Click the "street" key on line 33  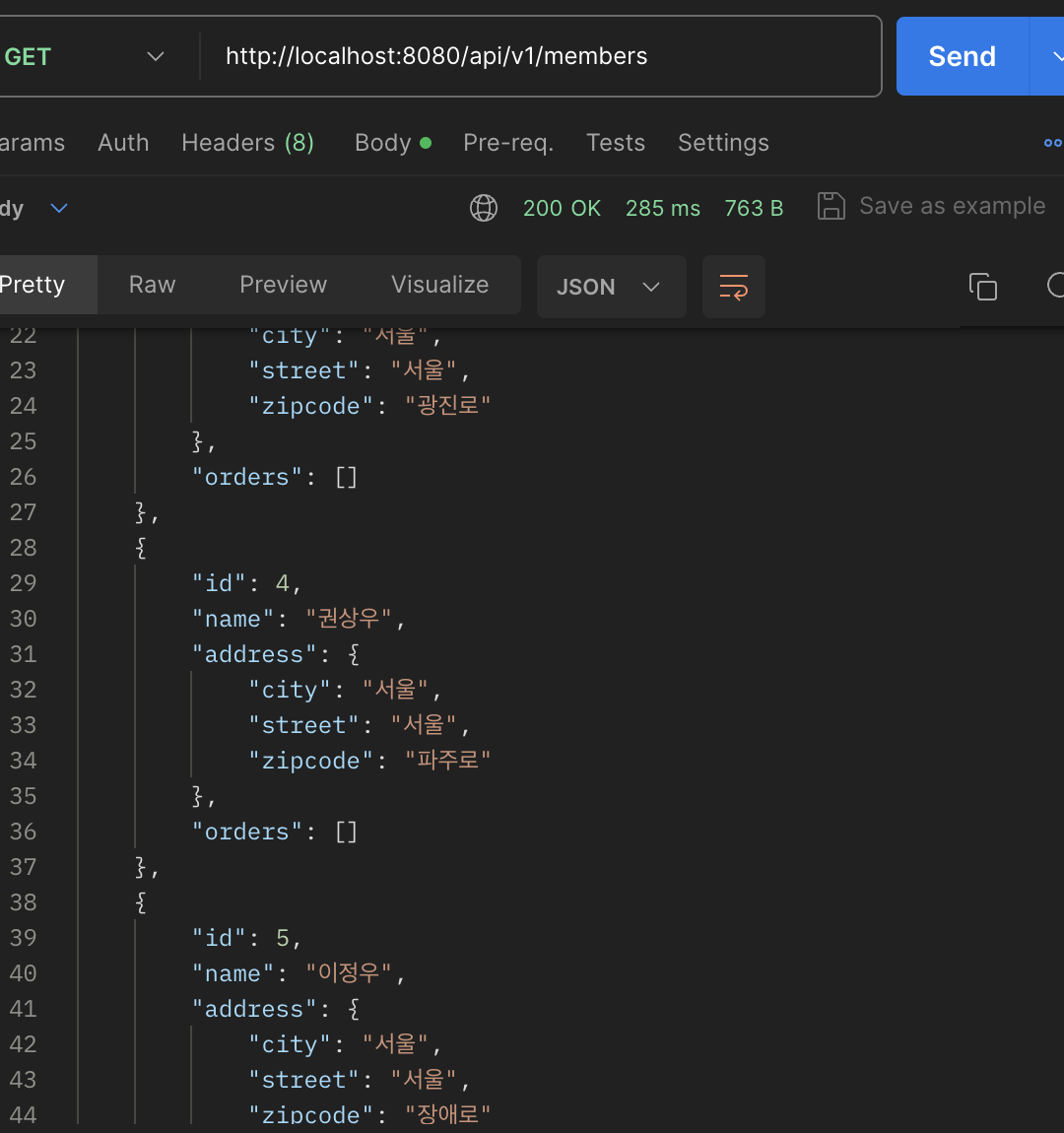pos(304,725)
